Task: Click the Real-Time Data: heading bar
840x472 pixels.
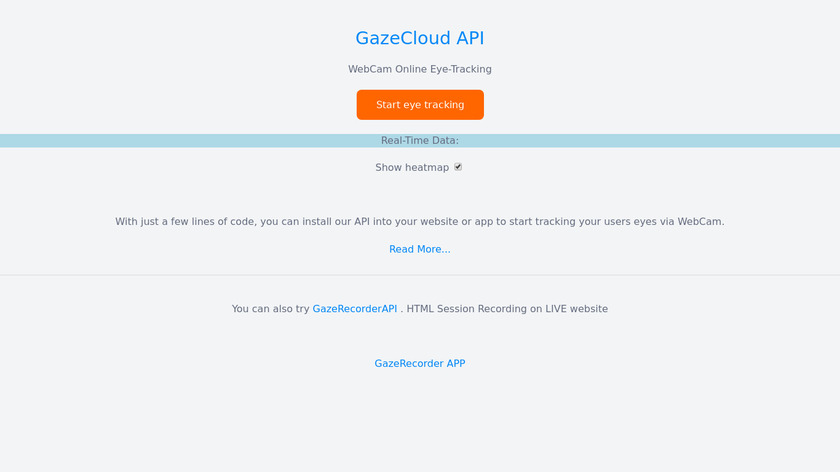Action: (420, 140)
